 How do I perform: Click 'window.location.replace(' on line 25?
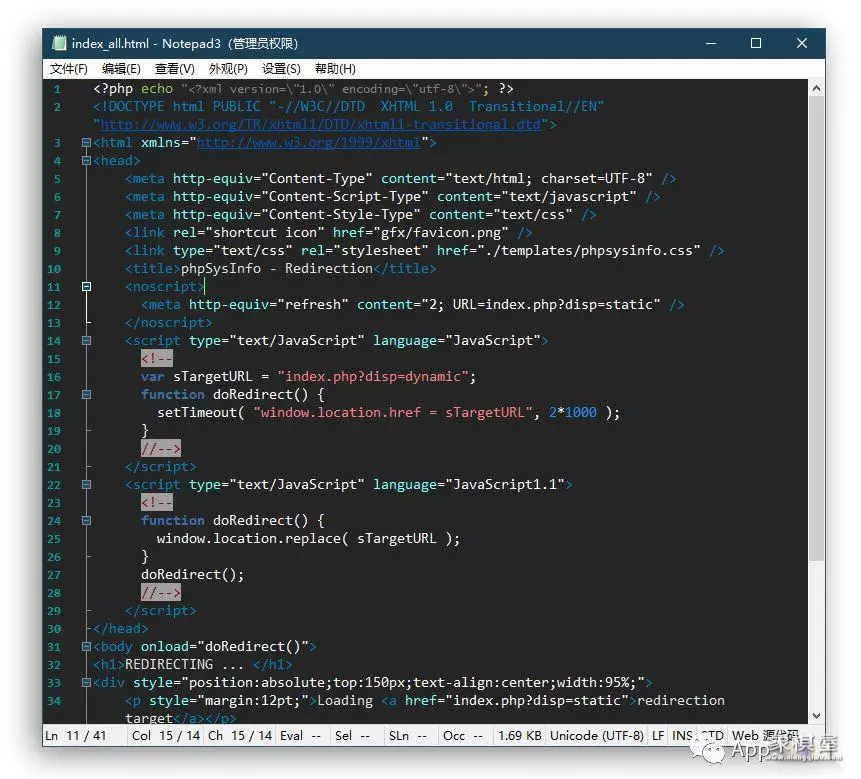tap(253, 539)
